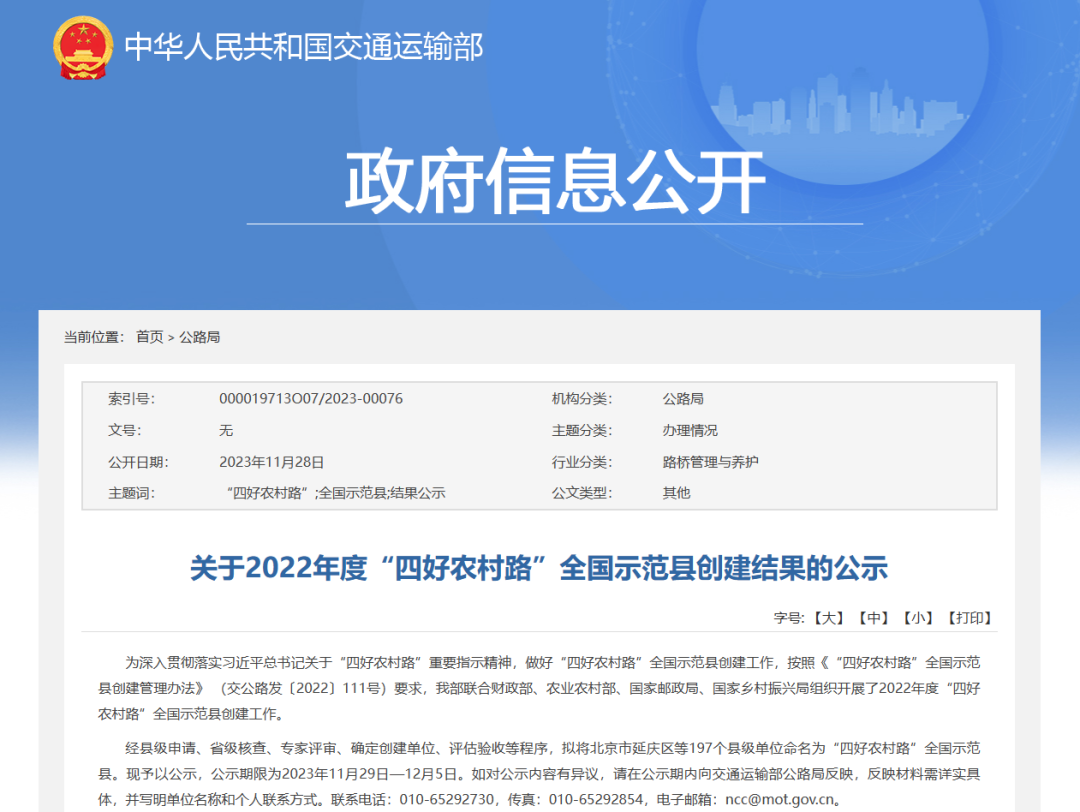The height and width of the screenshot is (812, 1080).
Task: Click the 主题词 label
Action: [131, 493]
